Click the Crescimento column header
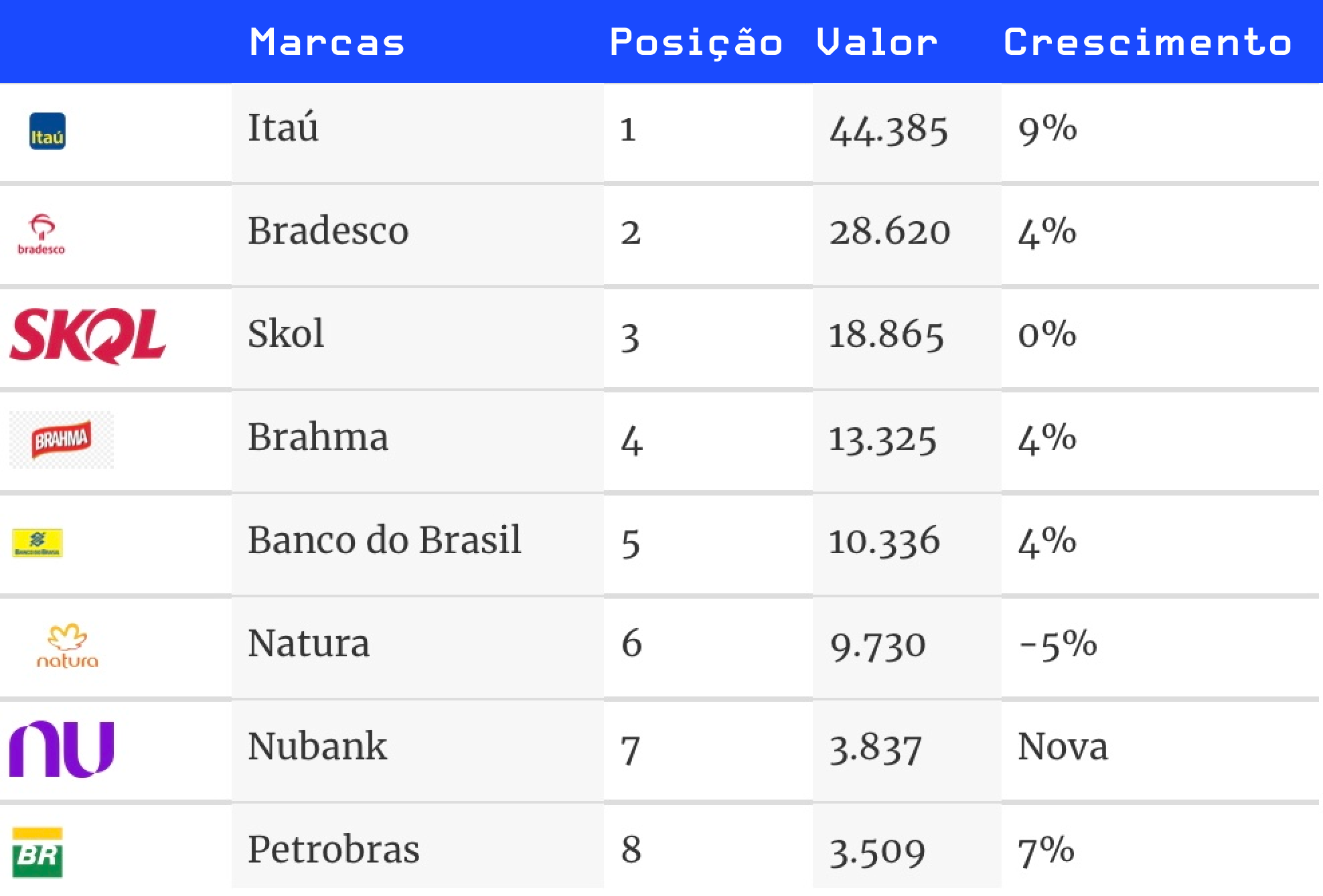This screenshot has width=1323, height=896. (x=1148, y=43)
